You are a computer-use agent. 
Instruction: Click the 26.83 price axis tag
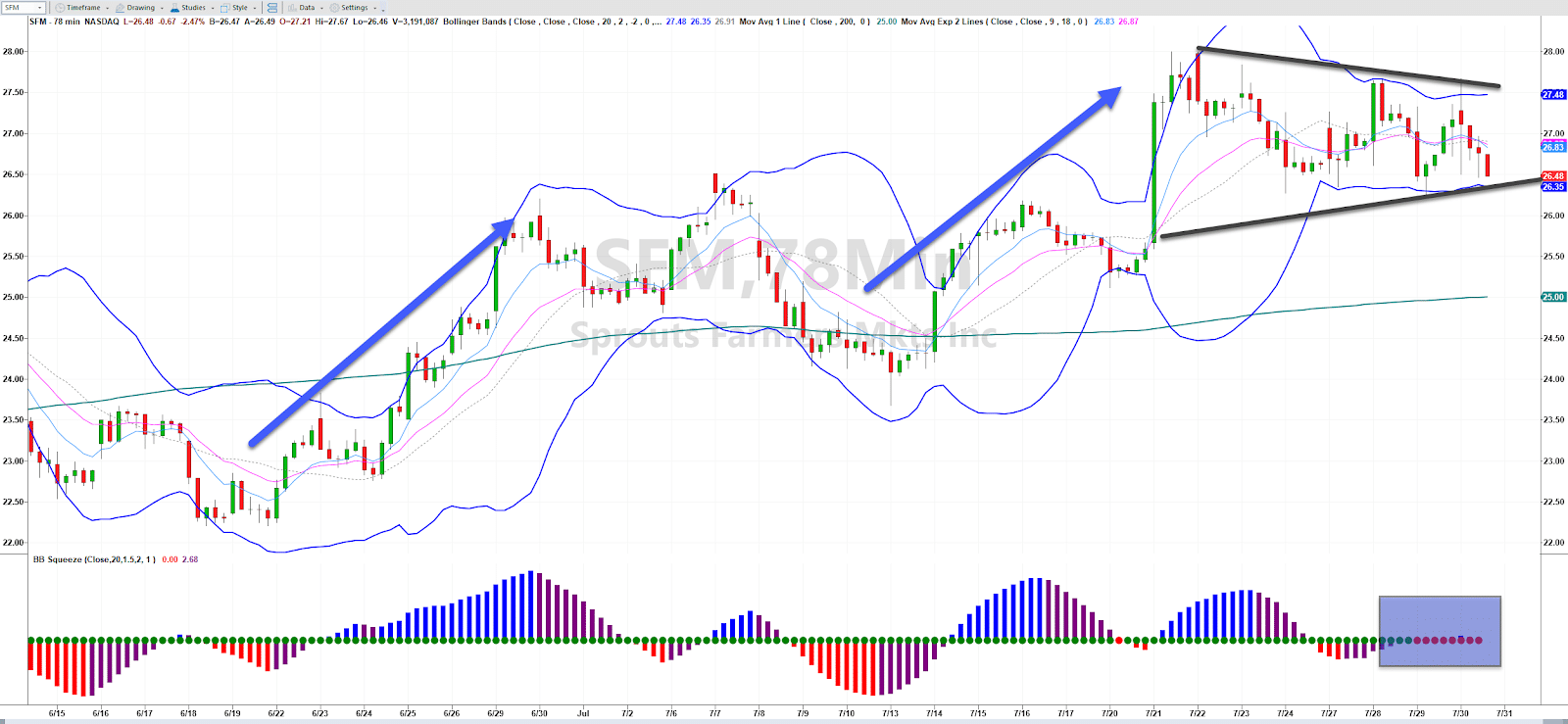click(x=1553, y=147)
